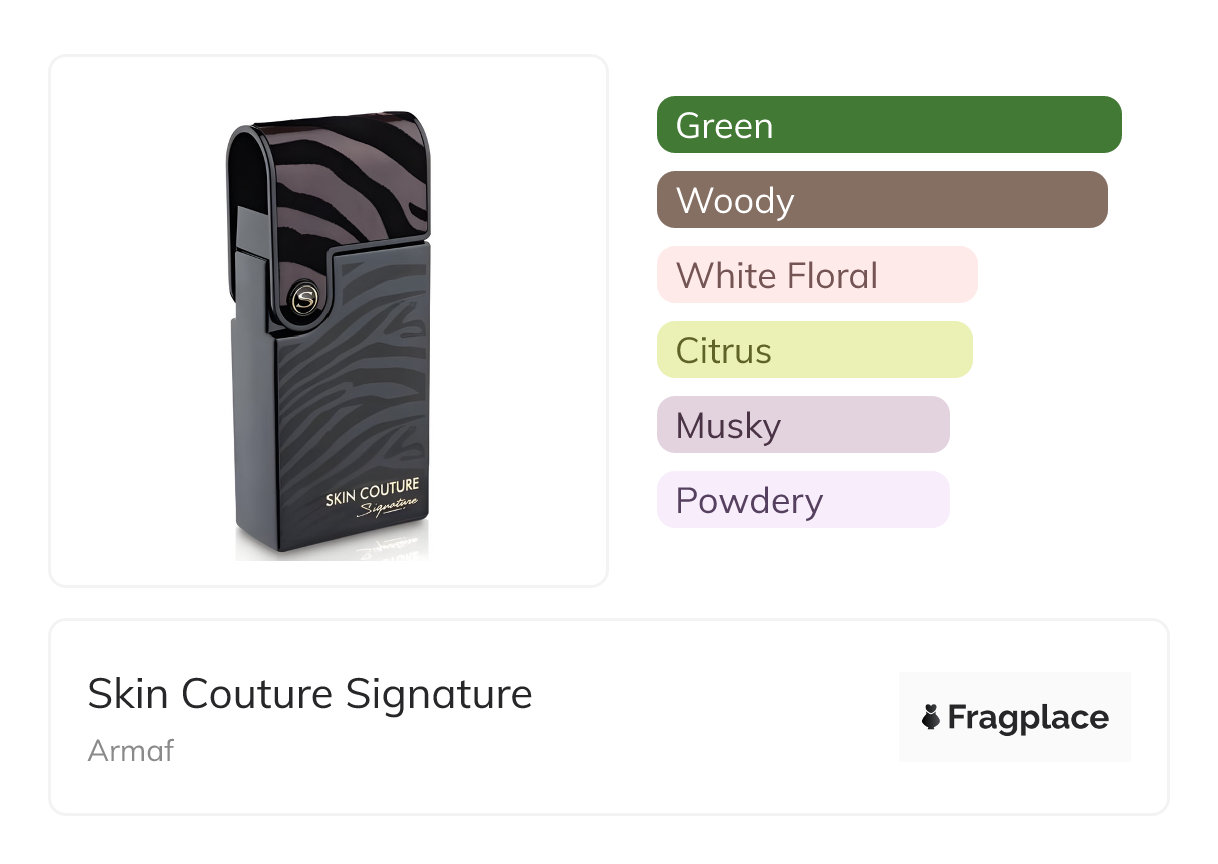1218x864 pixels.
Task: Click the Fragplace logo icon
Action: click(931, 717)
